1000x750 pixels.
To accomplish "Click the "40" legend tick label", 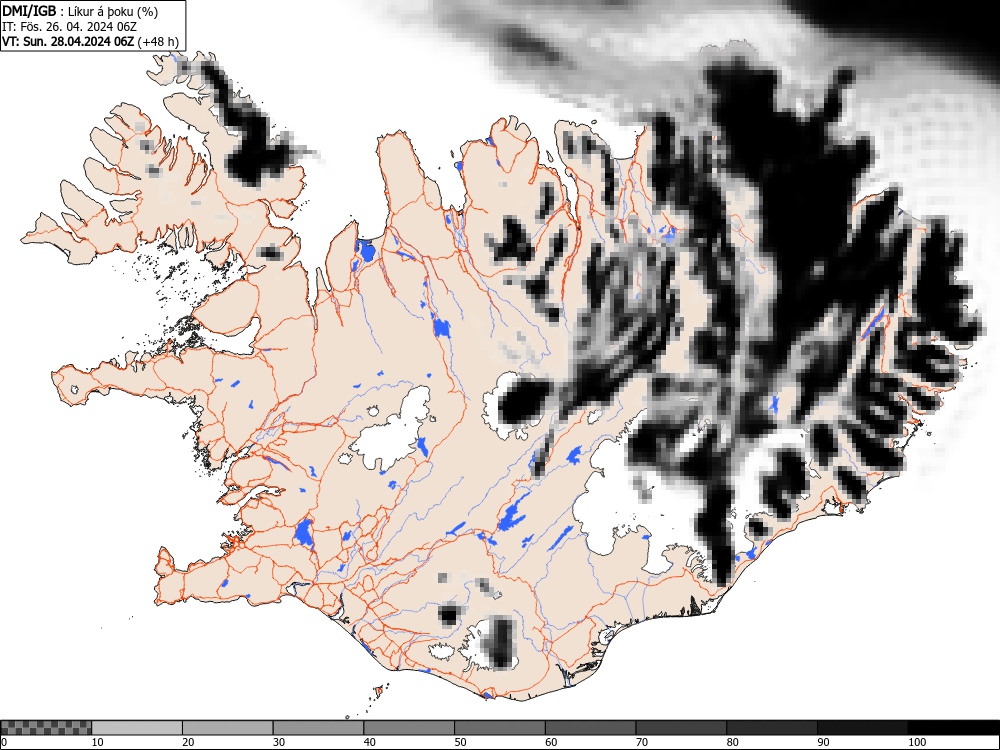I will pyautogui.click(x=369, y=742).
